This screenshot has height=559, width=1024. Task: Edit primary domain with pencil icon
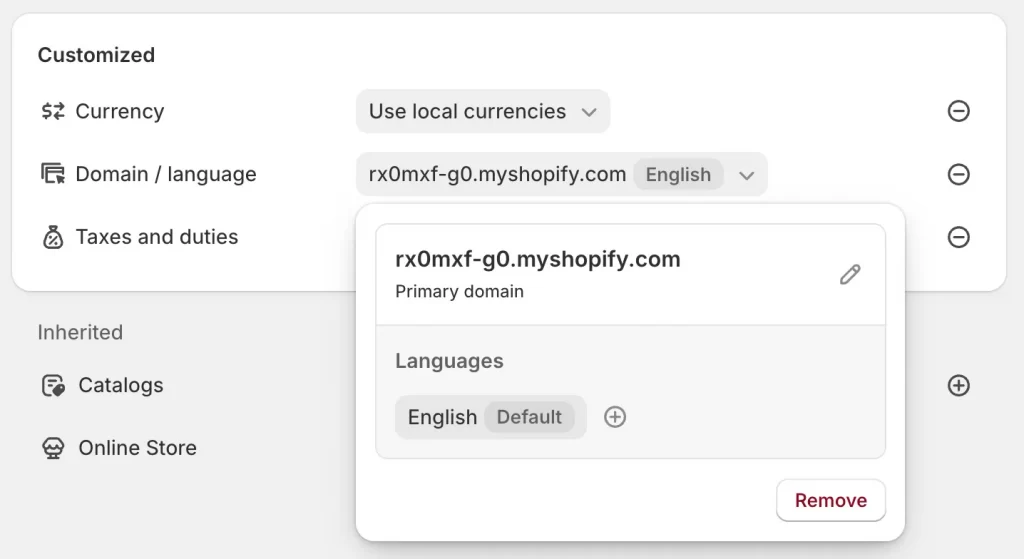click(x=850, y=275)
